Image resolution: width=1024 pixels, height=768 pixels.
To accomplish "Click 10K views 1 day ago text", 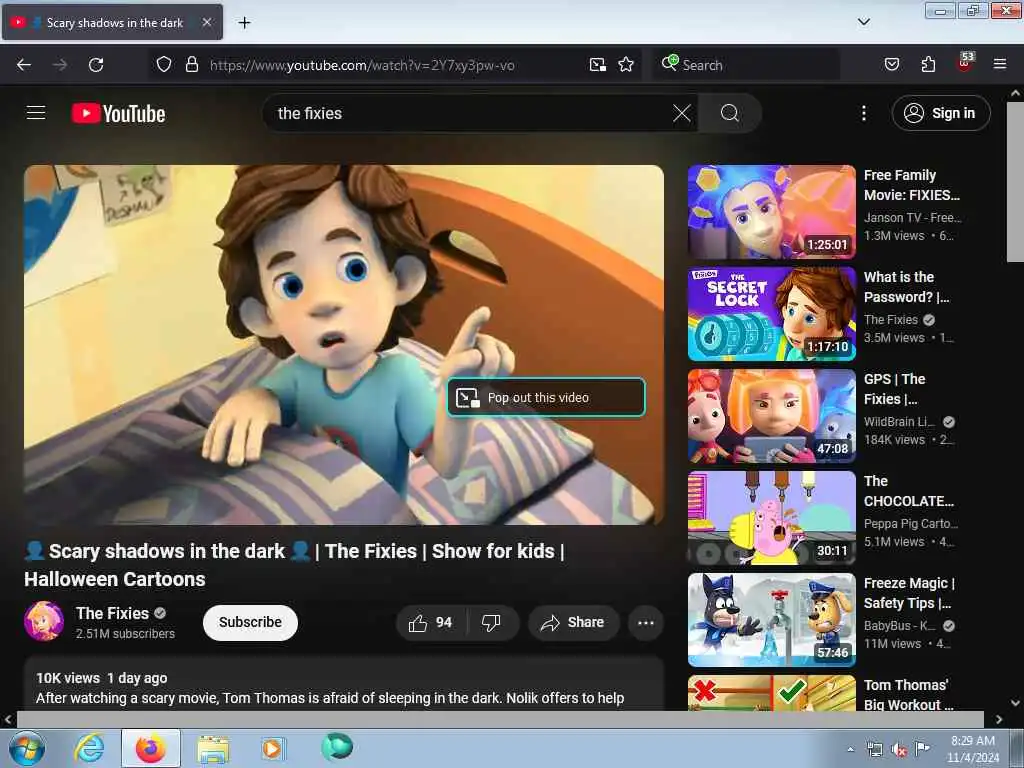I will point(101,678).
